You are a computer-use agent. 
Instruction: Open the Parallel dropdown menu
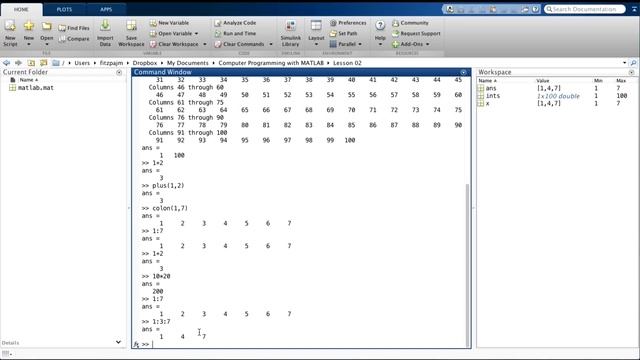[346, 44]
